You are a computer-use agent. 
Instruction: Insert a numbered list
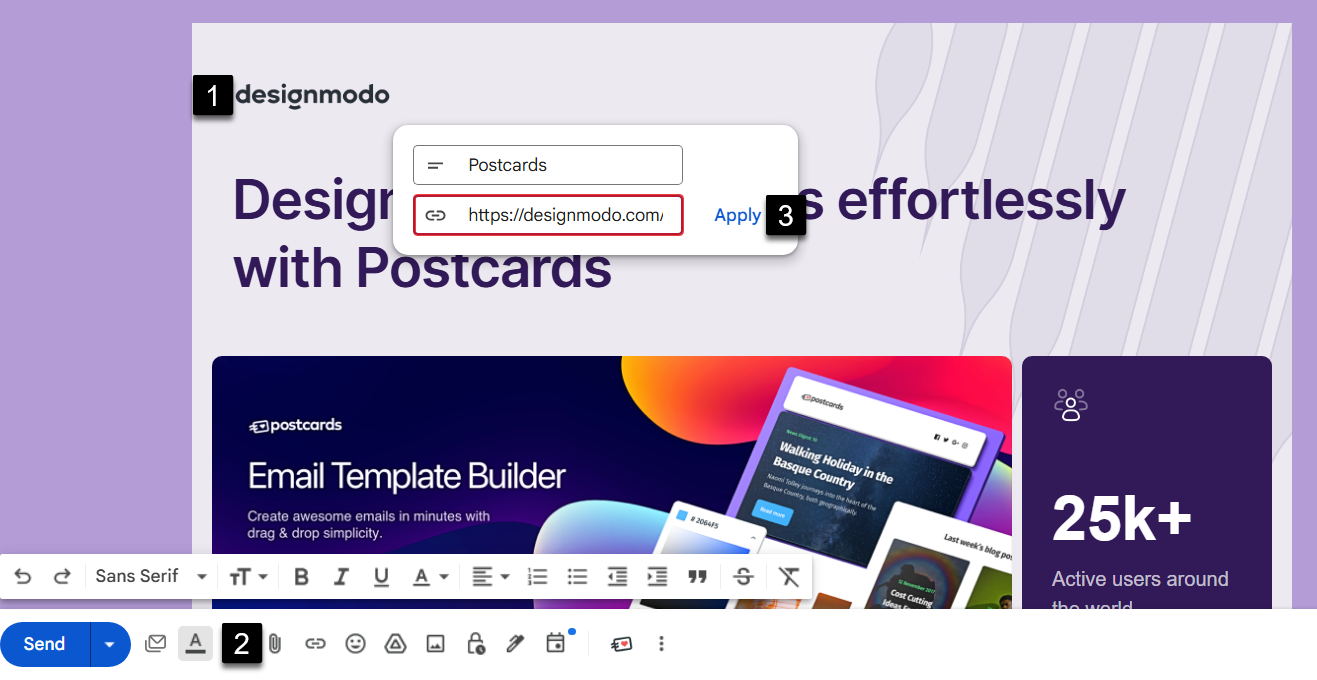click(538, 577)
